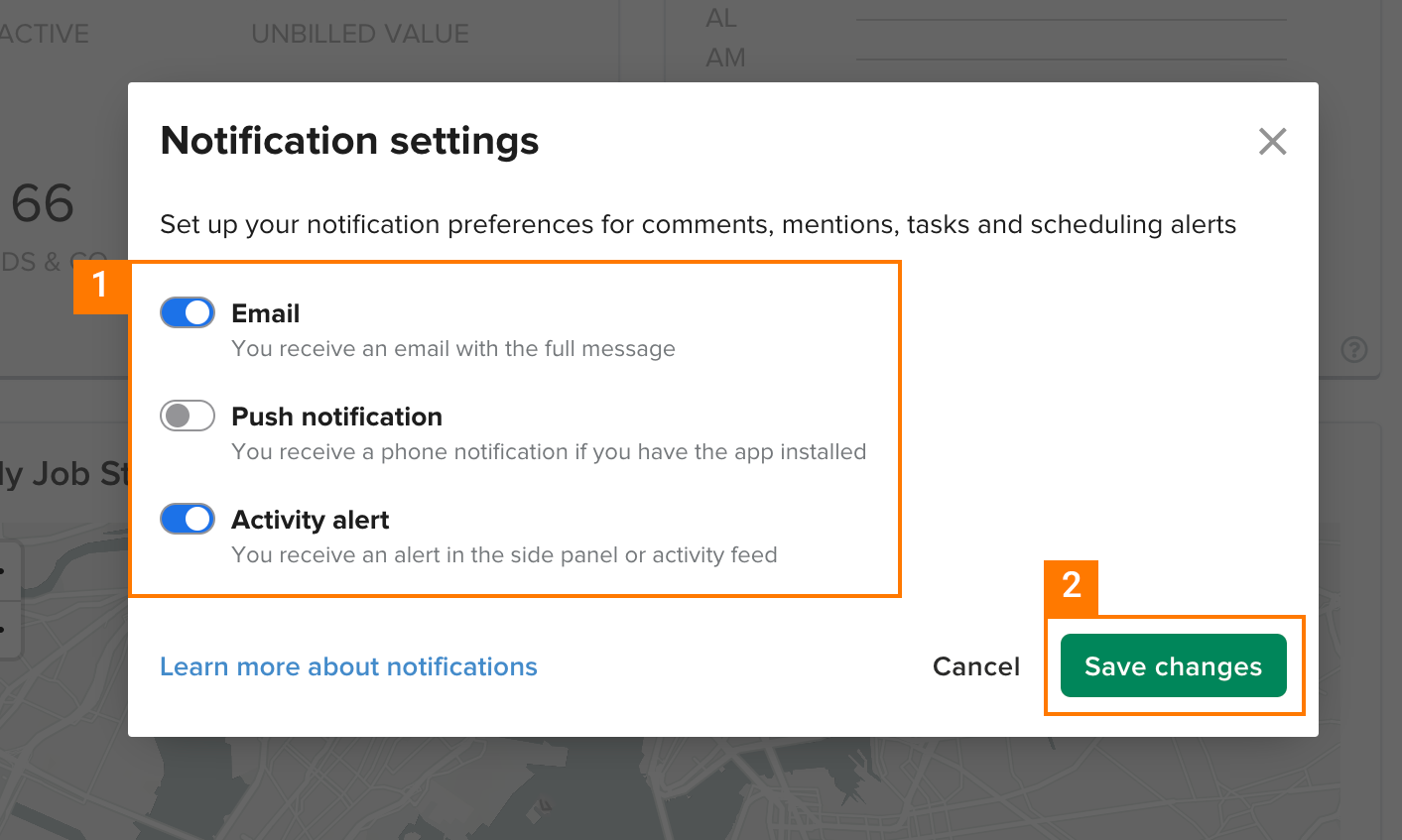Dismiss the dialog with the X icon
The width and height of the screenshot is (1402, 840).
pos(1272,141)
